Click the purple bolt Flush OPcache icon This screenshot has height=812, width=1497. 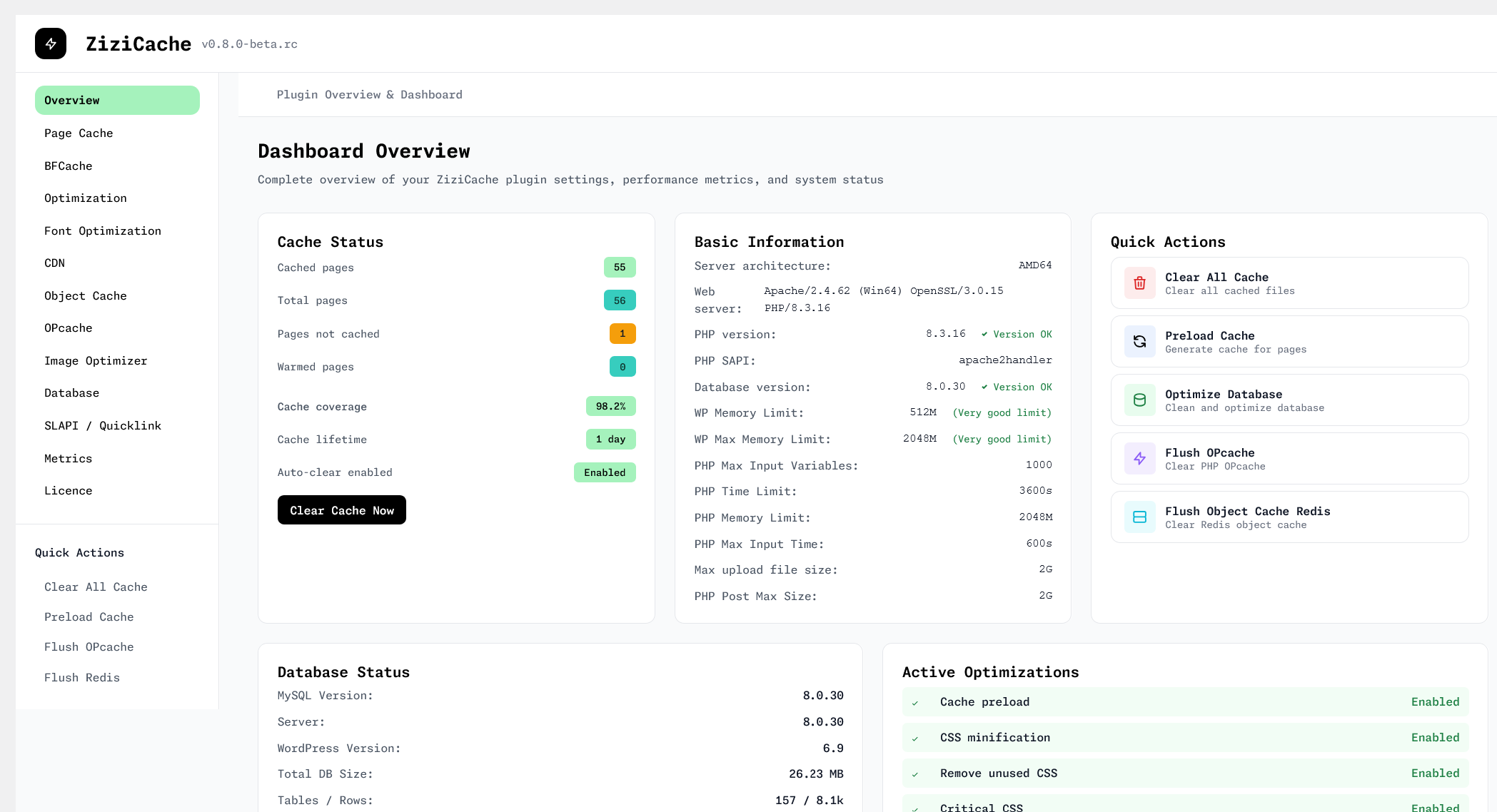[1139, 459]
